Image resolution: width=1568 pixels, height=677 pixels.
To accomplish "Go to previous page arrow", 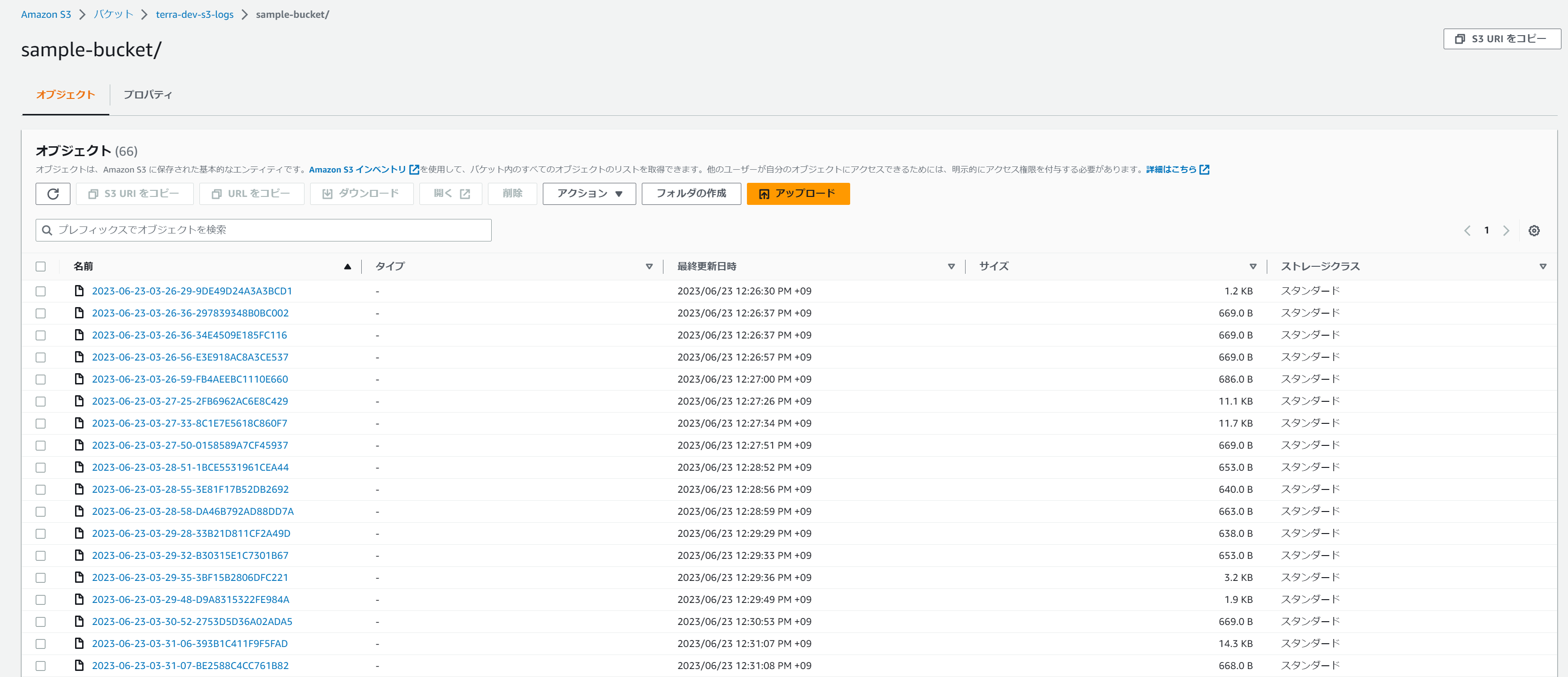I will coord(1467,231).
